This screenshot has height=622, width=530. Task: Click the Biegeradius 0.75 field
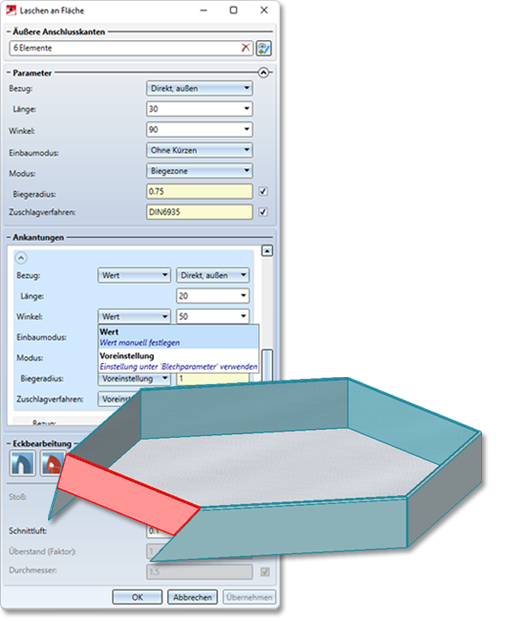coord(199,192)
